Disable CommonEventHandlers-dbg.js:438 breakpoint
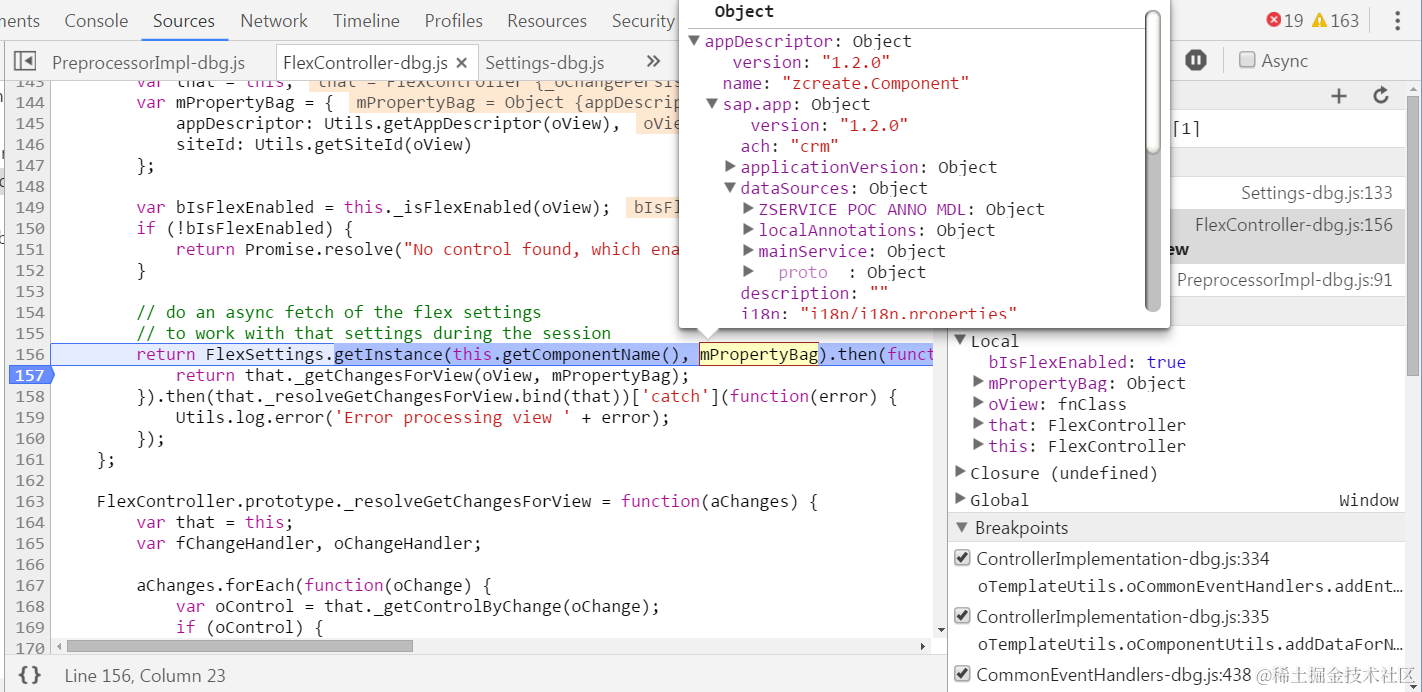Screen dimensions: 1422x692 (963, 674)
